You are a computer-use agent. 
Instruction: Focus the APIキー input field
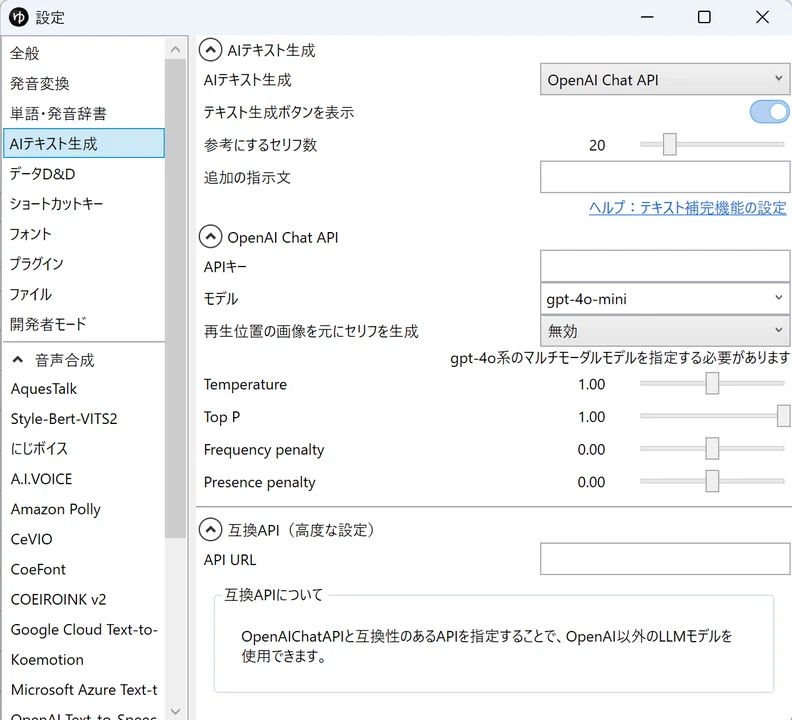[x=665, y=266]
